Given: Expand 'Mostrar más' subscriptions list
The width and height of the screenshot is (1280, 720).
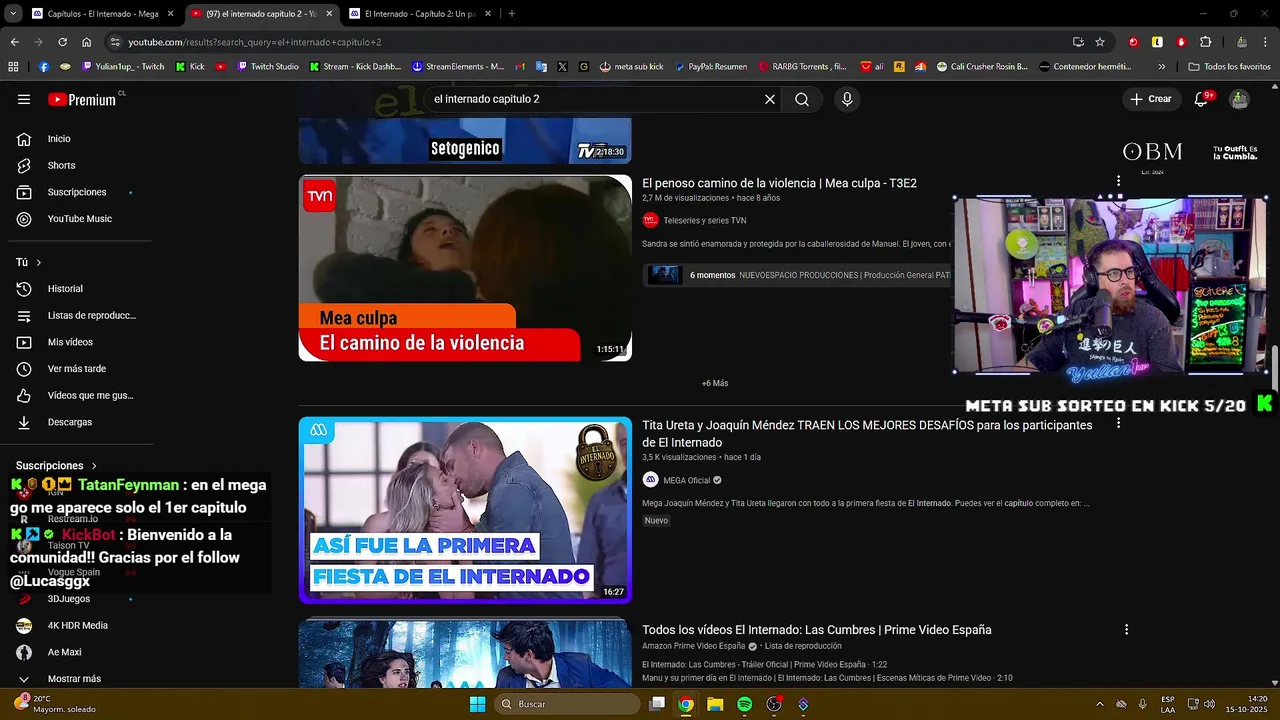Looking at the screenshot, I should click(x=76, y=679).
